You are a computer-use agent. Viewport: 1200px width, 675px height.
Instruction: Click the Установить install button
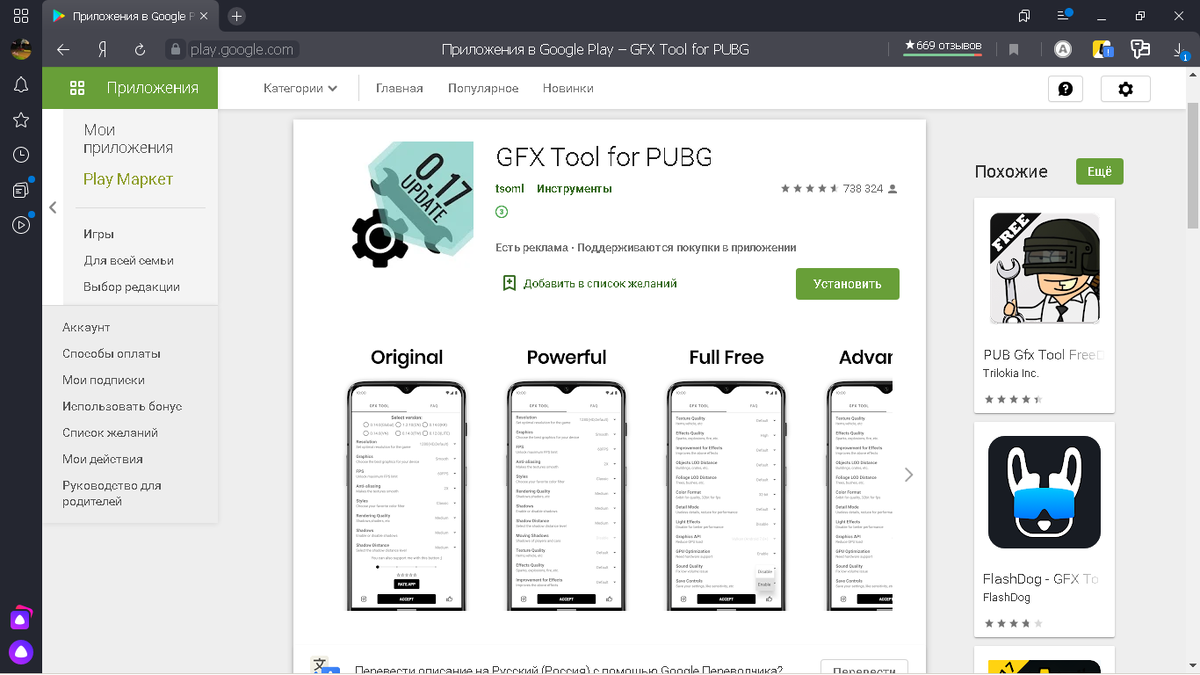847,283
